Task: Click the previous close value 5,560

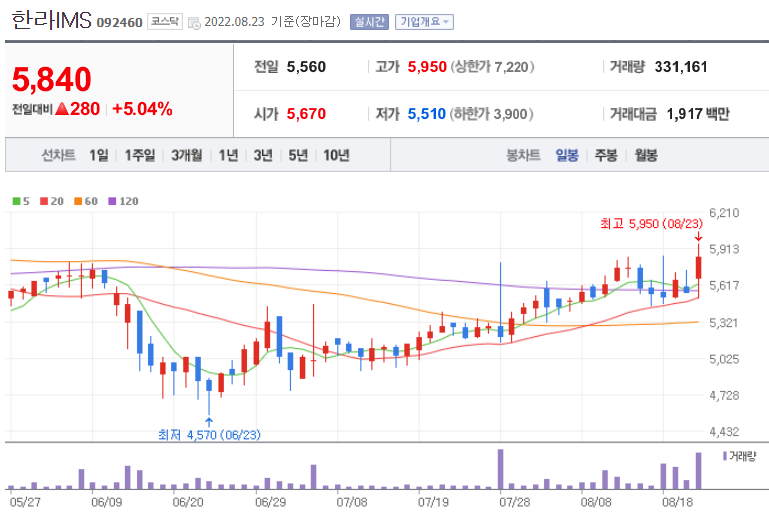Action: (306, 67)
